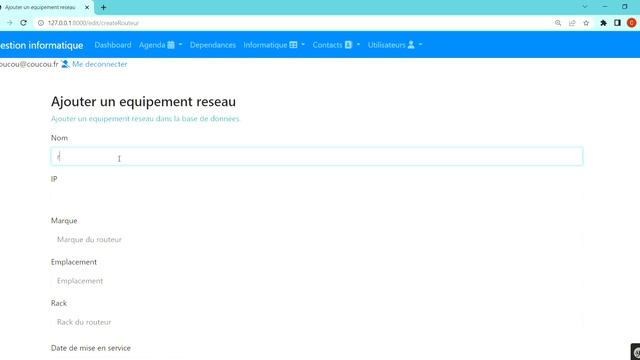Open the browser zoom magnifier icon

click(x=558, y=23)
